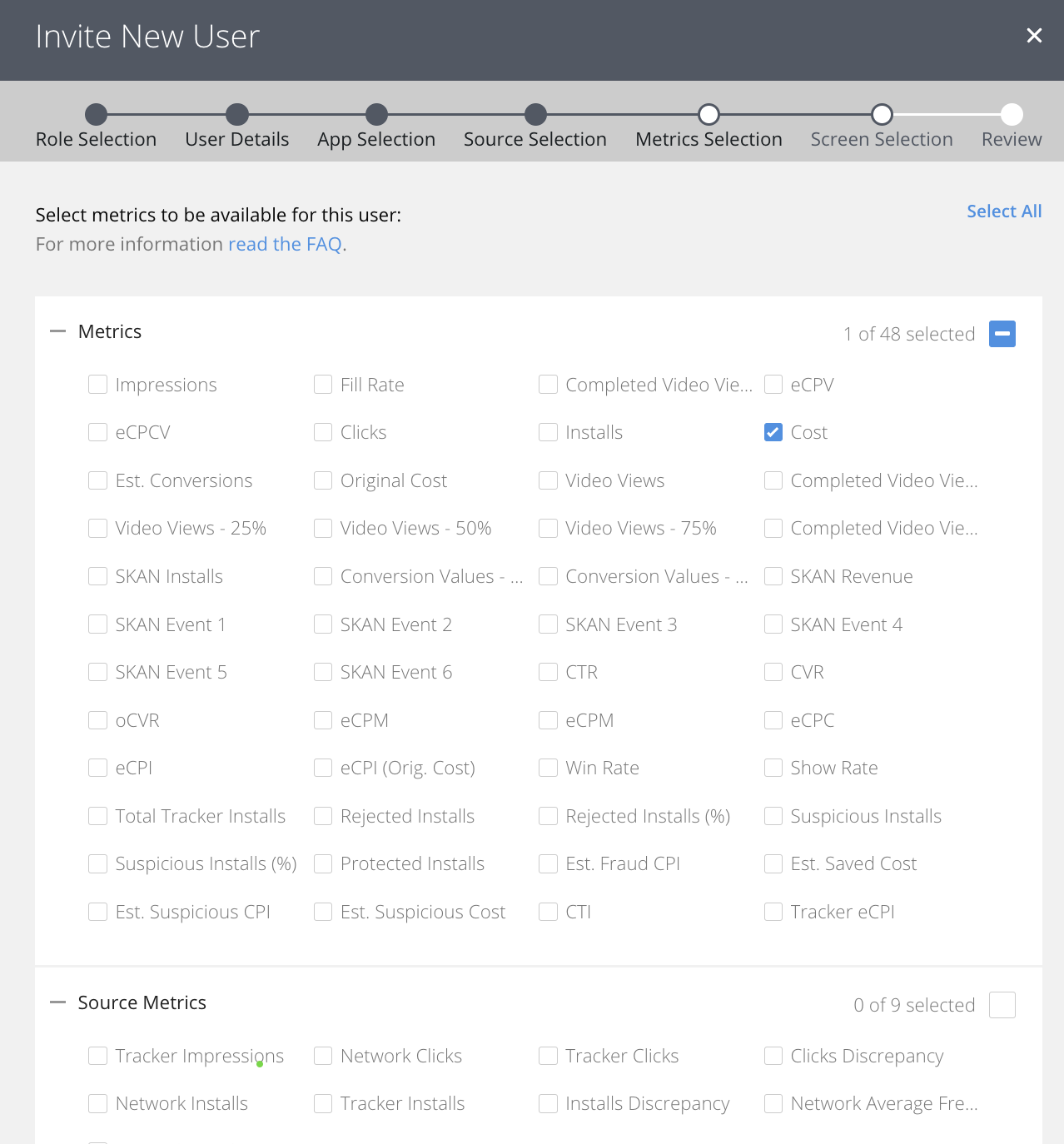Check the Tracker eCPI option
Viewport: 1064px width, 1144px height.
click(773, 912)
